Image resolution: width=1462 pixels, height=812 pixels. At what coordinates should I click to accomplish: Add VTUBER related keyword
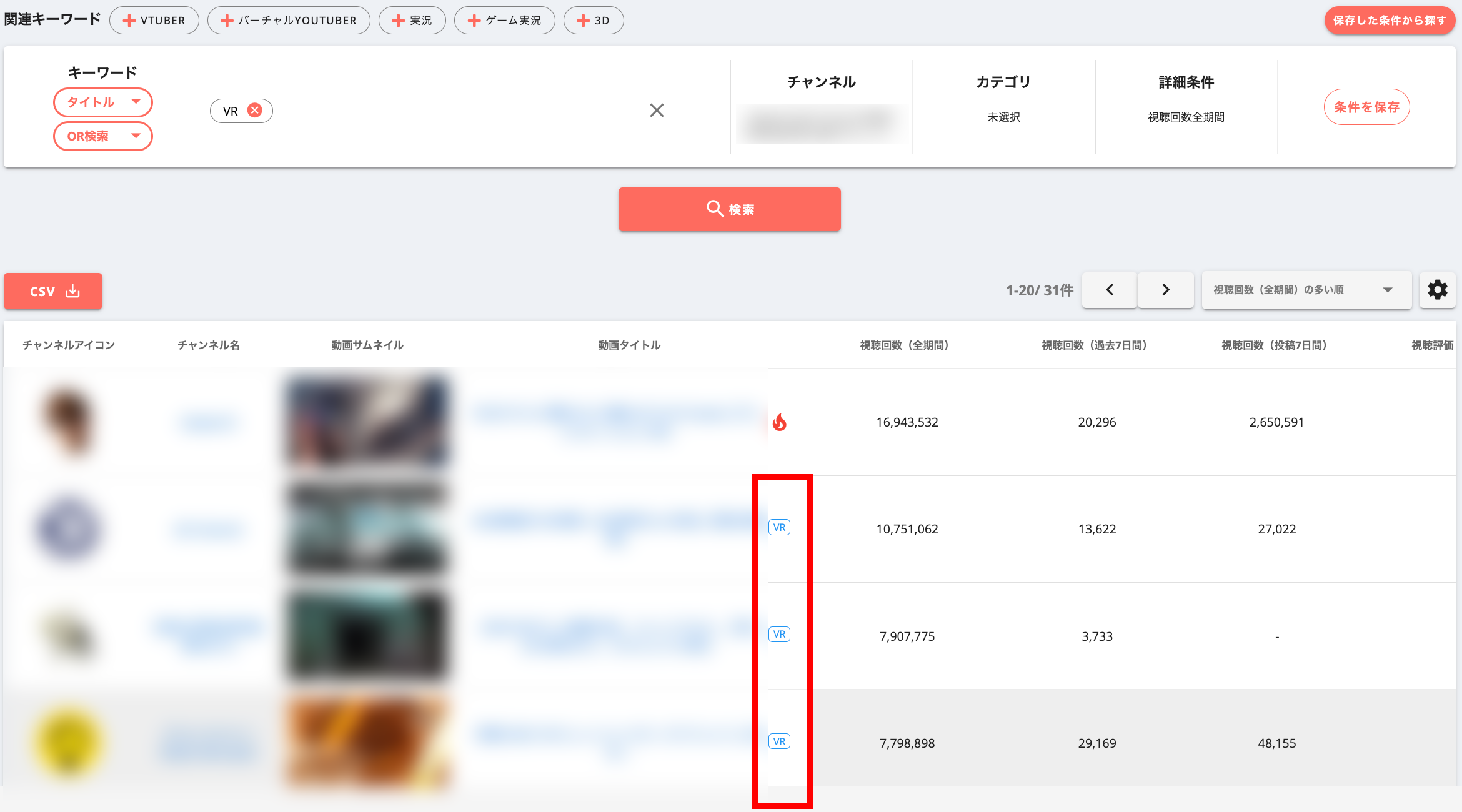click(x=154, y=21)
